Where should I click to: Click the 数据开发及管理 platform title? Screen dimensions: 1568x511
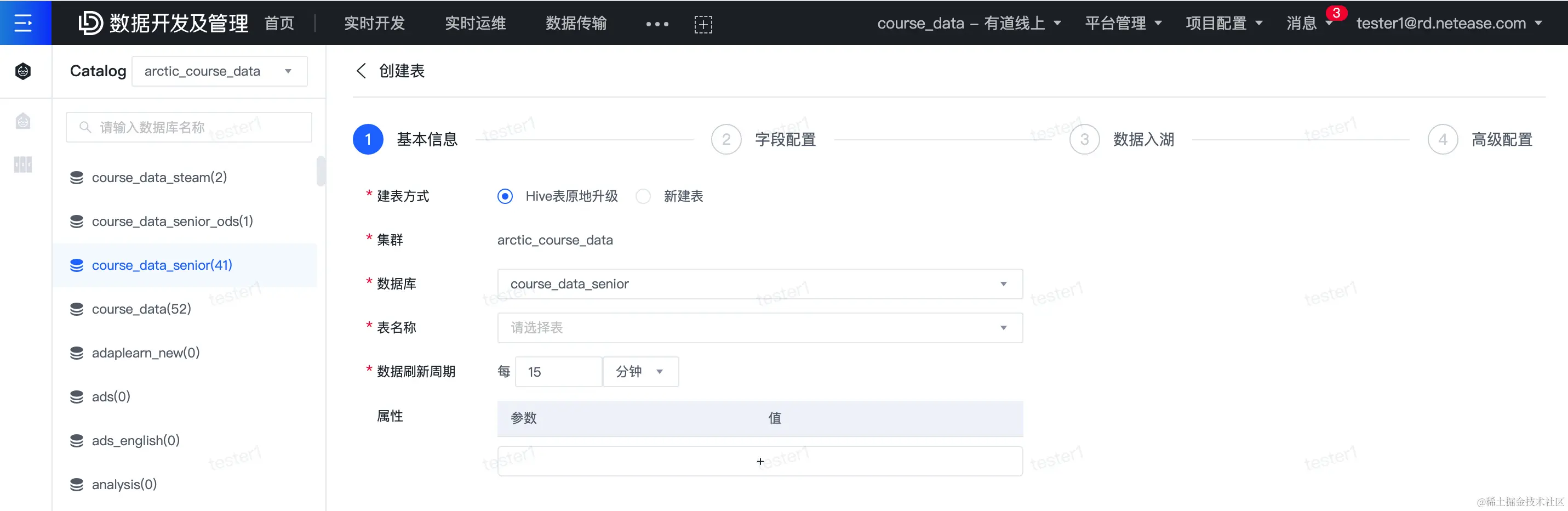[179, 23]
